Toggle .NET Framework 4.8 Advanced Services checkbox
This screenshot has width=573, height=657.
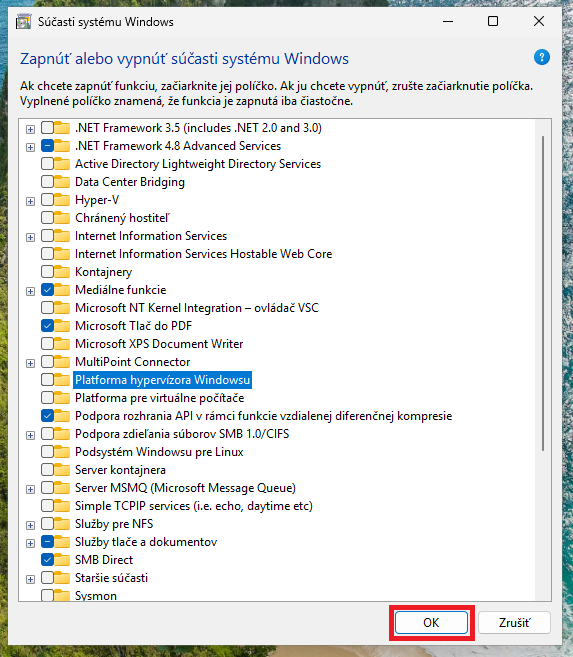pos(47,146)
